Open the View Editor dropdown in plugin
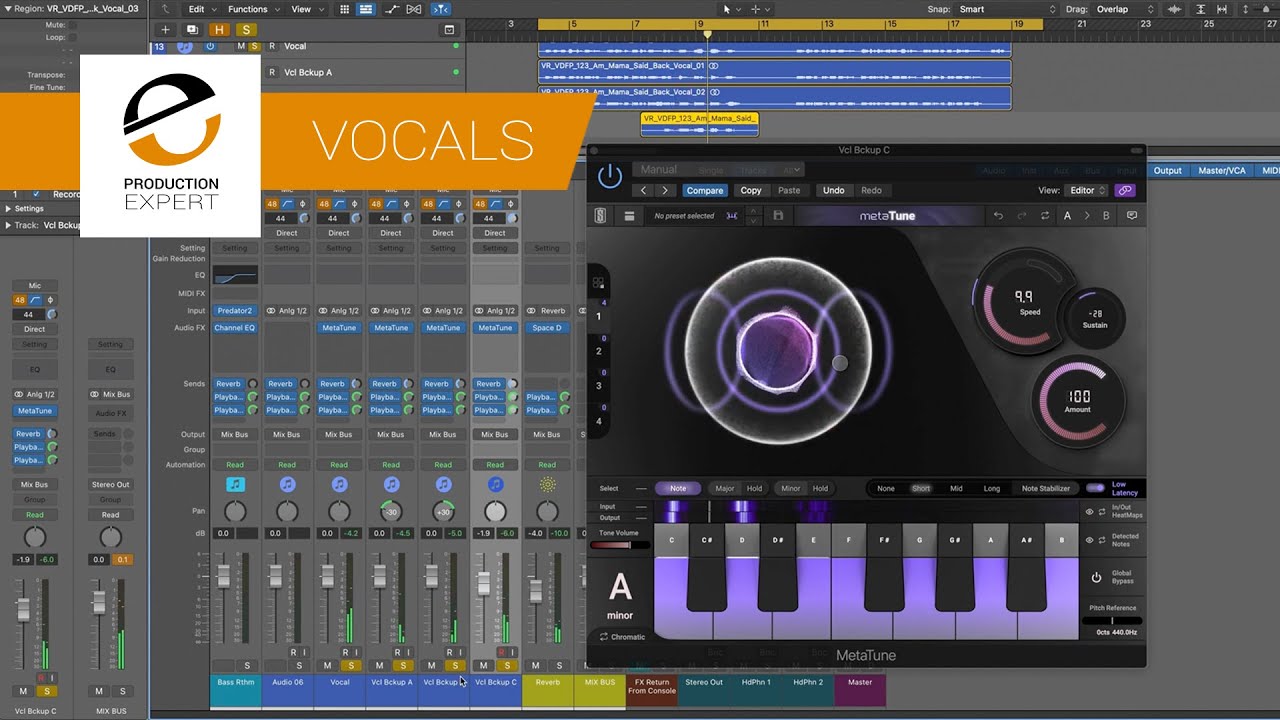 (x=1087, y=190)
